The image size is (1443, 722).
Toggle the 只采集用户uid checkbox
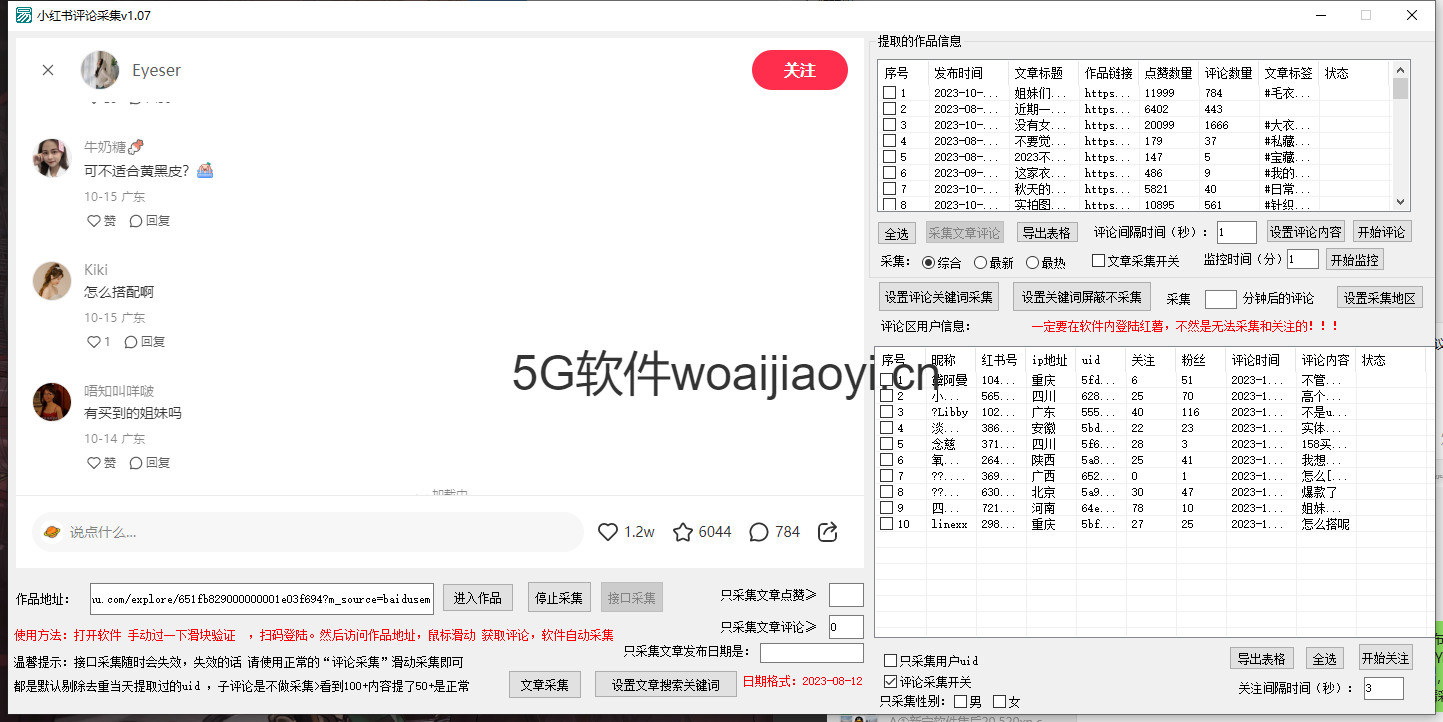tap(890, 661)
